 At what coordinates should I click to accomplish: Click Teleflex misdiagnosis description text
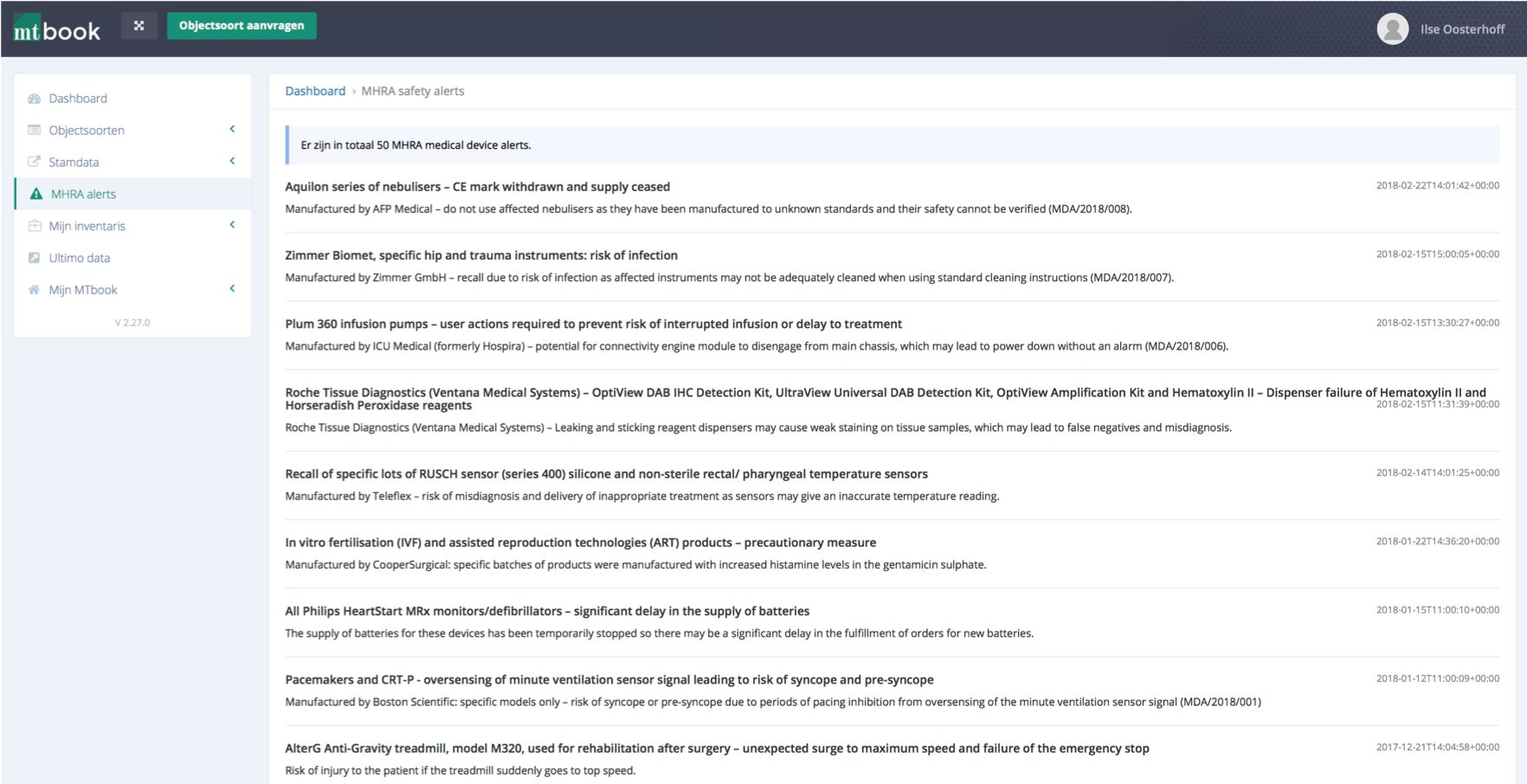click(642, 496)
